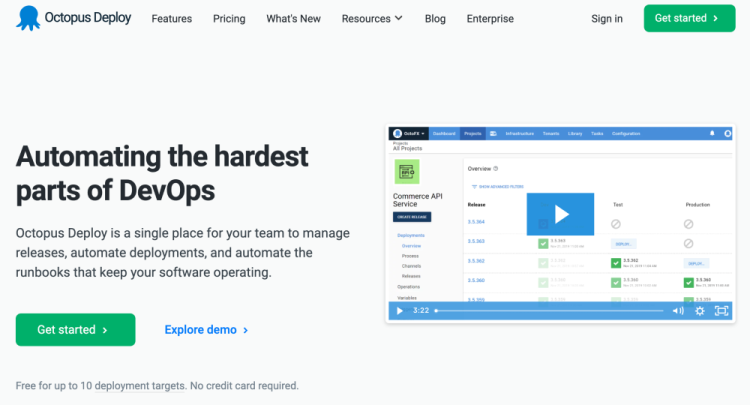This screenshot has width=750, height=405.
Task: Click the Sign in link
Action: click(x=607, y=19)
